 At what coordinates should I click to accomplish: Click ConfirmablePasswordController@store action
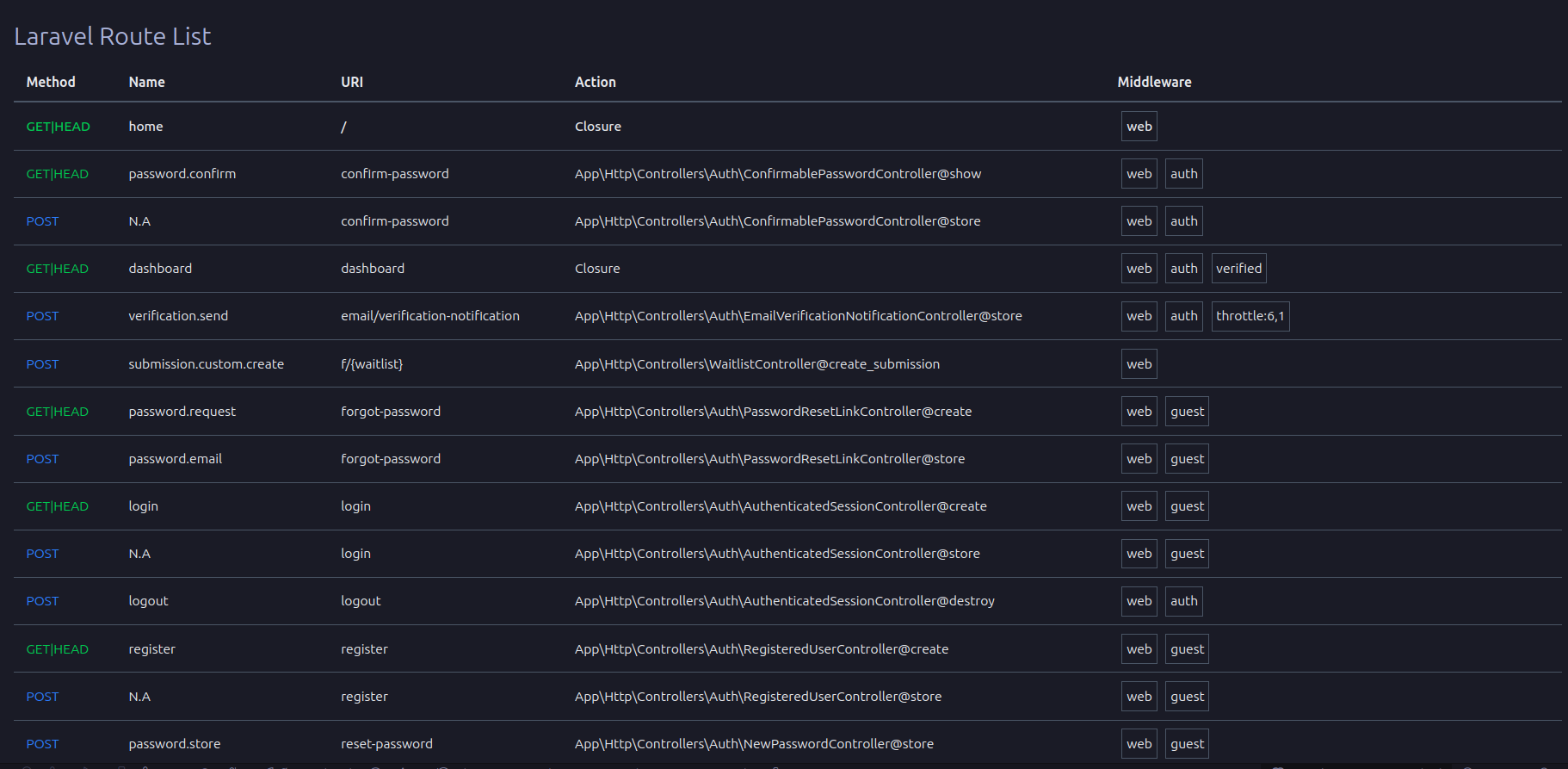[x=778, y=221]
